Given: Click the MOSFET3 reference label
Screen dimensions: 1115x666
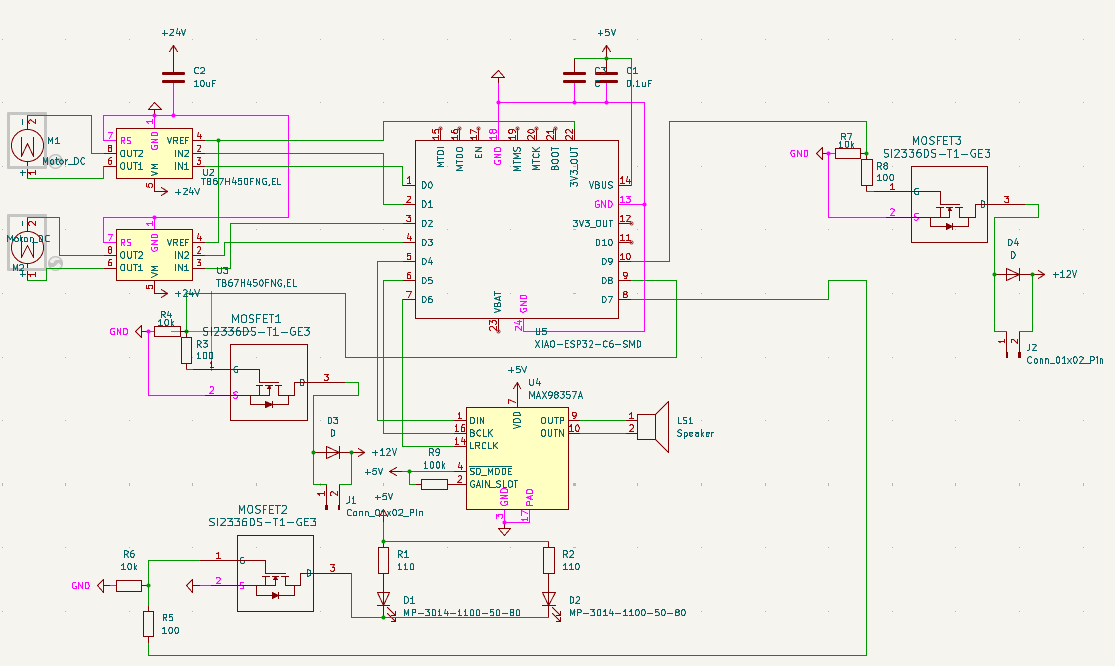Looking at the screenshot, I should pos(937,141).
